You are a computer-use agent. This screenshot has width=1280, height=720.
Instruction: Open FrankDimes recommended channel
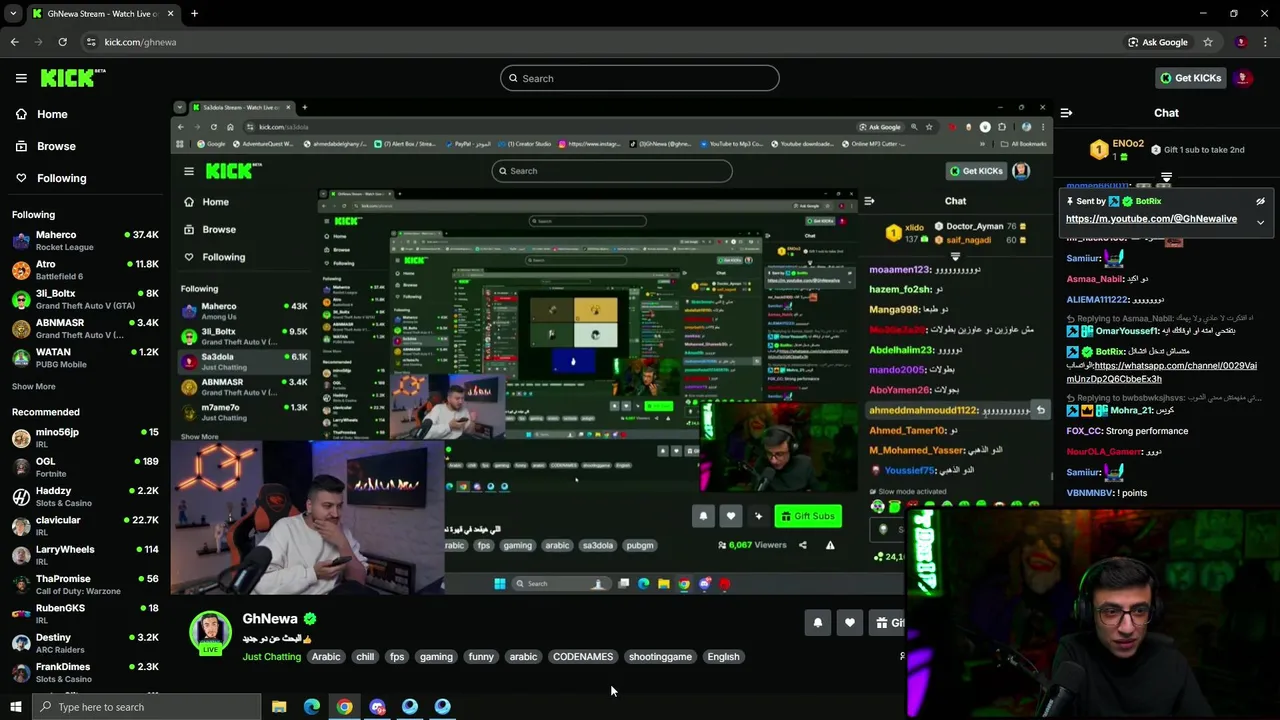(x=85, y=673)
